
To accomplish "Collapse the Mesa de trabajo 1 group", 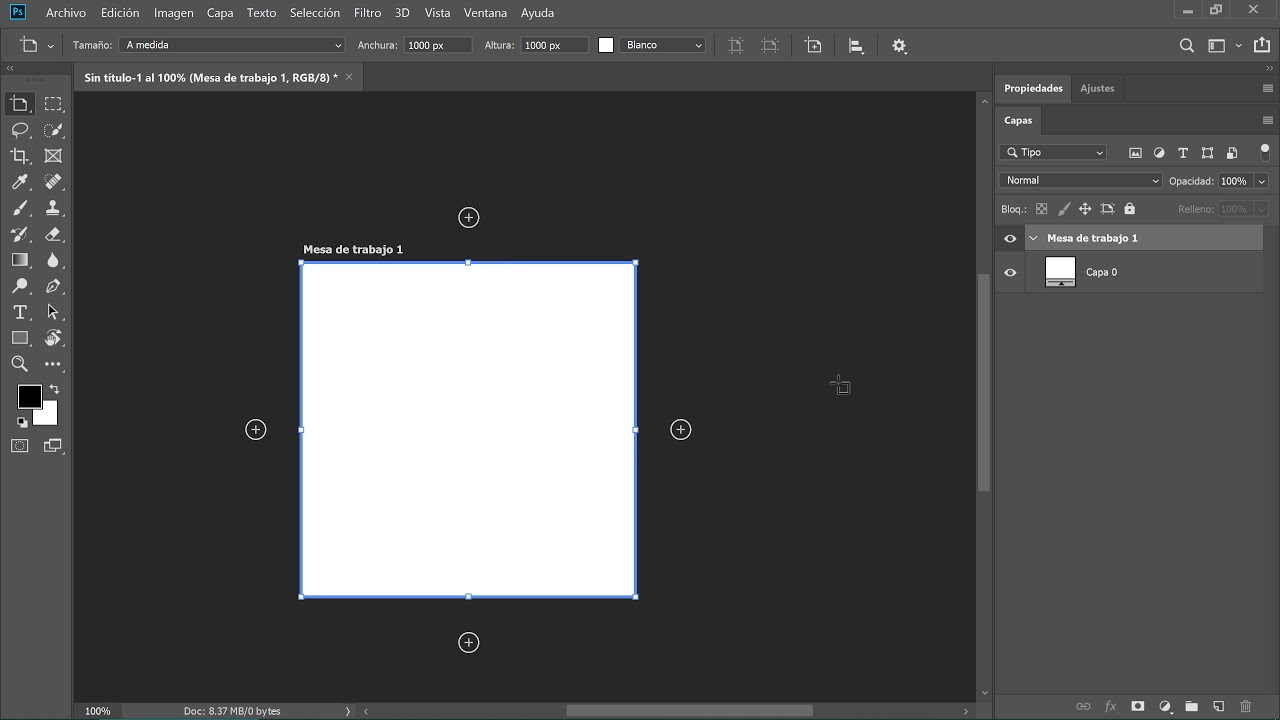I will pos(1034,238).
